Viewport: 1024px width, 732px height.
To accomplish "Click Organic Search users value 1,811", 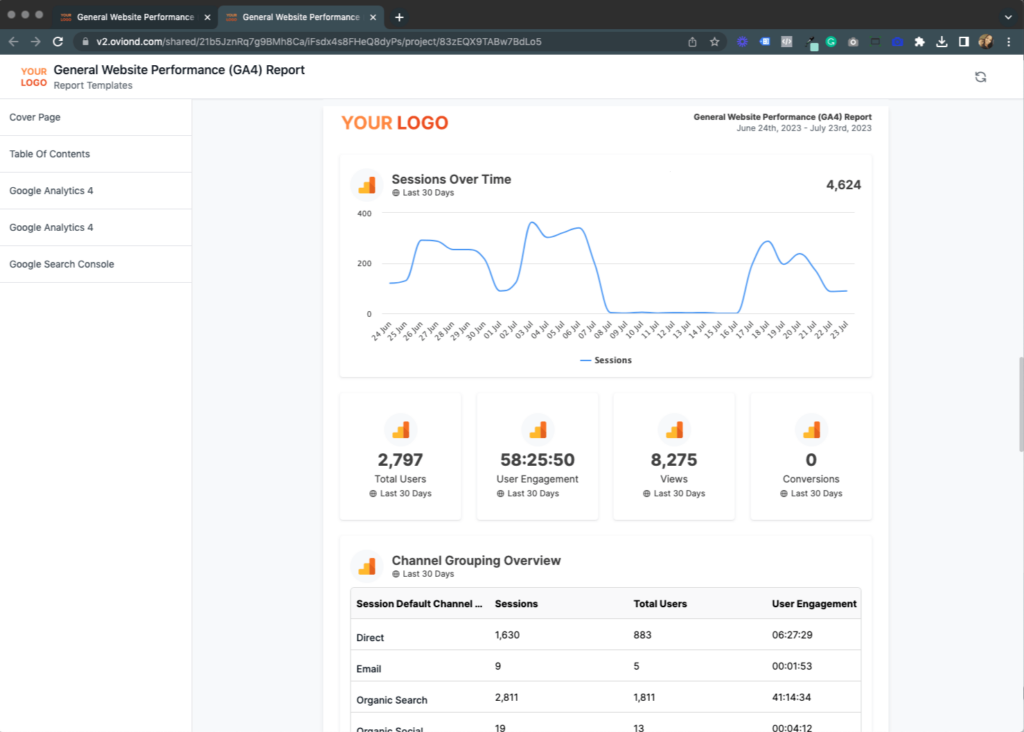I will point(645,697).
